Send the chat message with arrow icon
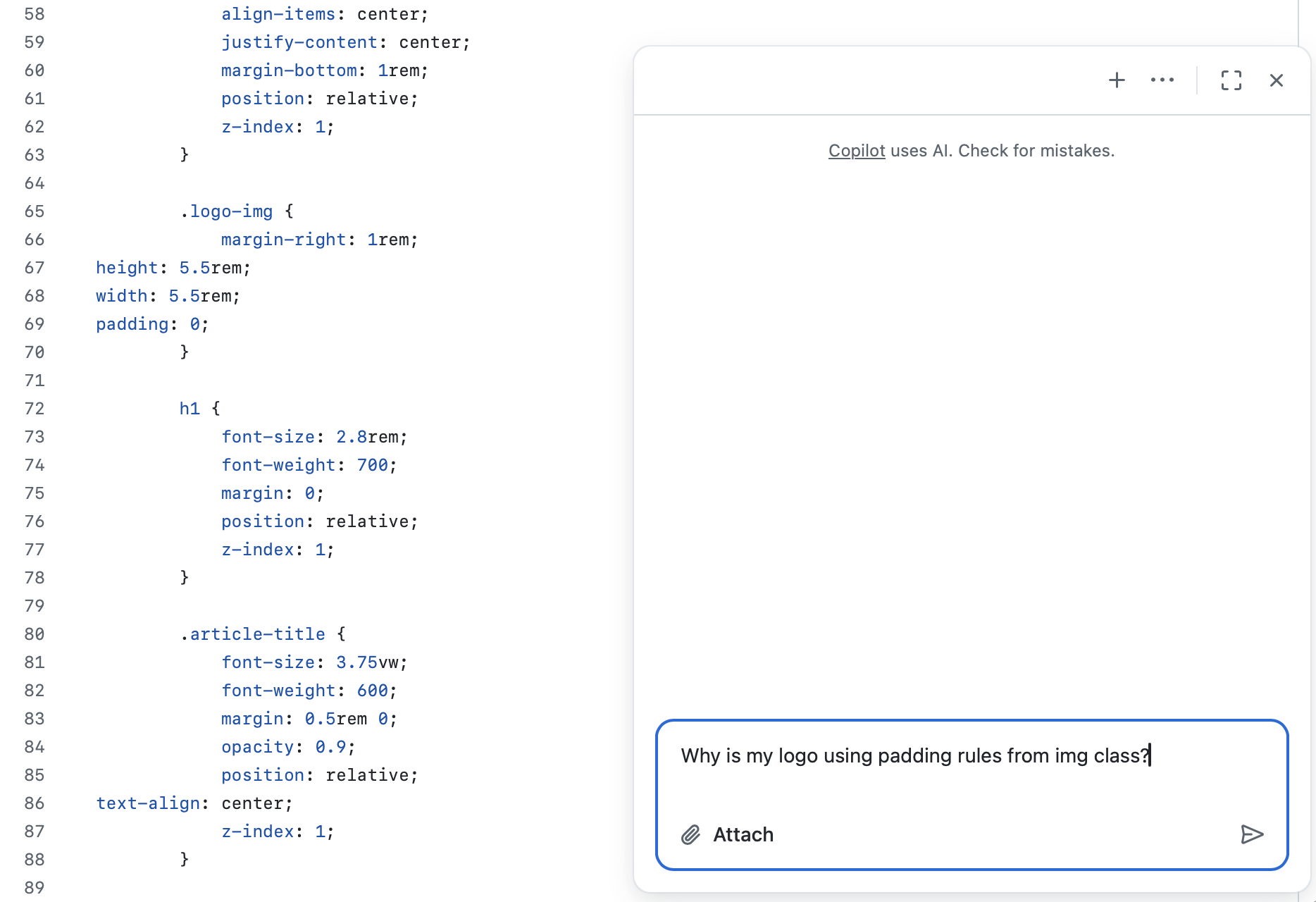Viewport: 1316px width, 902px height. [1251, 834]
